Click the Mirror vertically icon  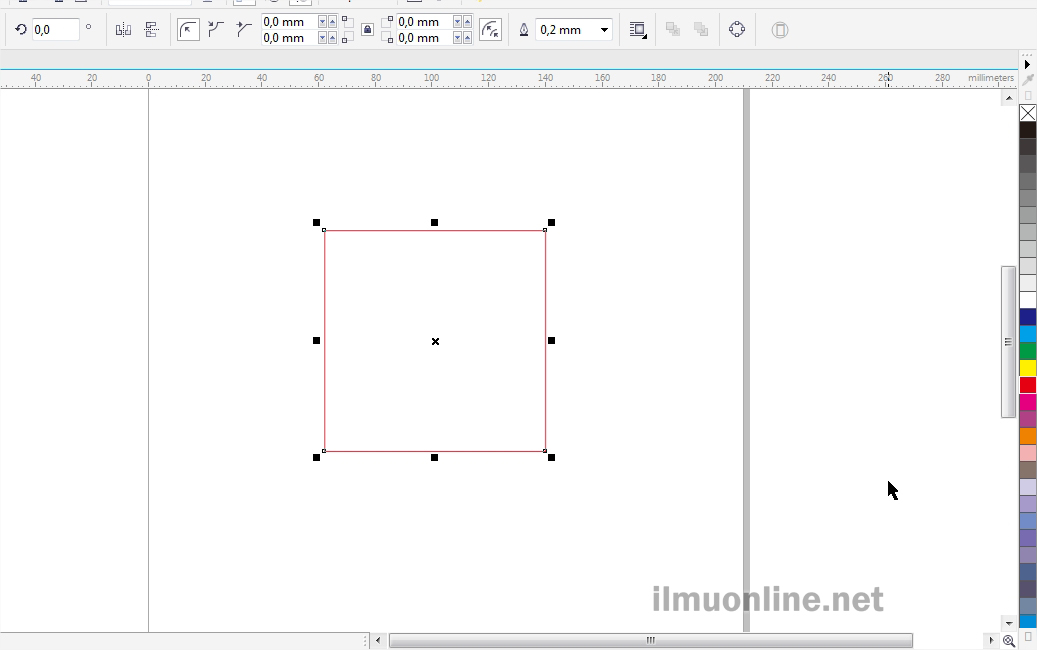pyautogui.click(x=152, y=30)
